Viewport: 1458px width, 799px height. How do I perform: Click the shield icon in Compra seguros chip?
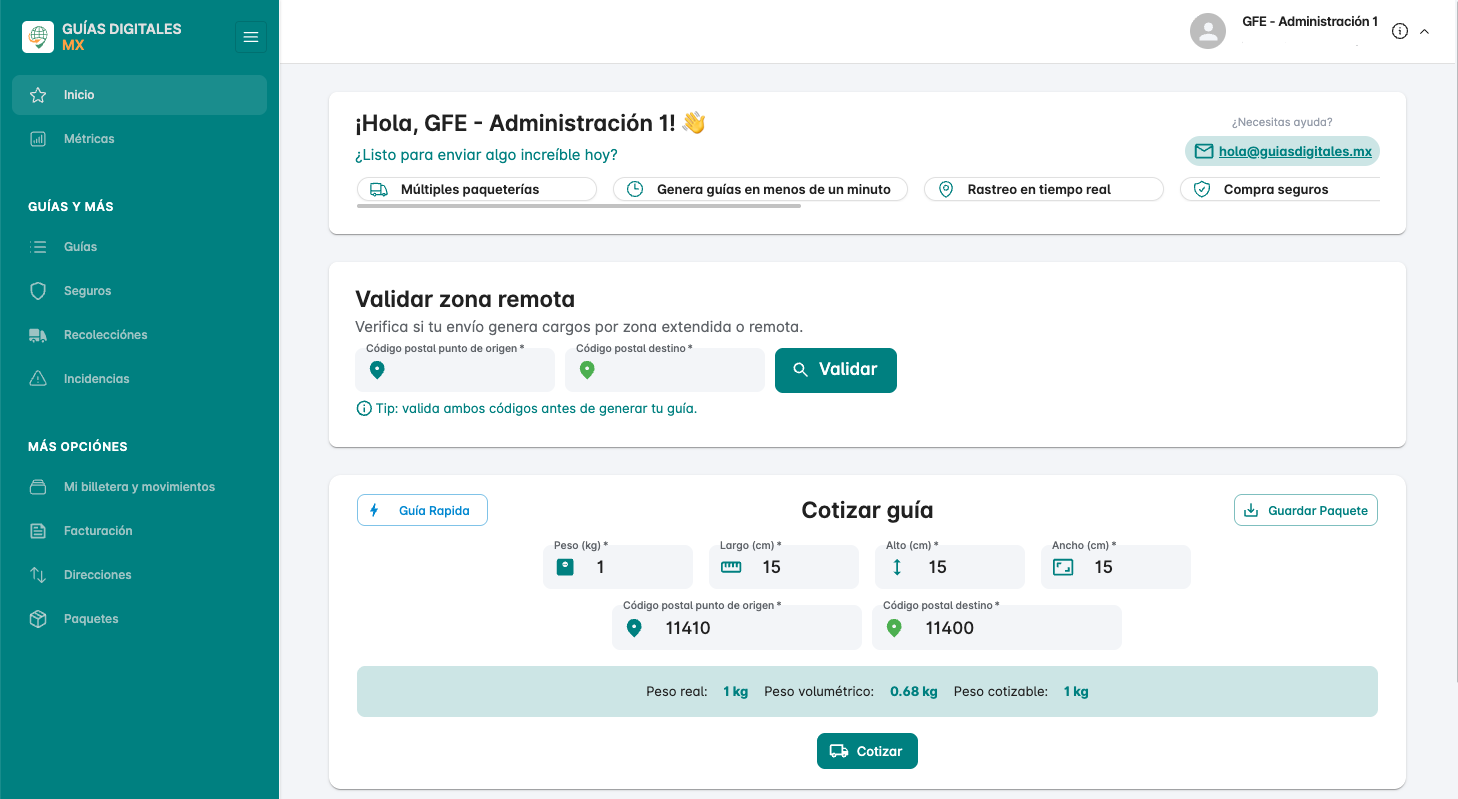coord(1202,189)
